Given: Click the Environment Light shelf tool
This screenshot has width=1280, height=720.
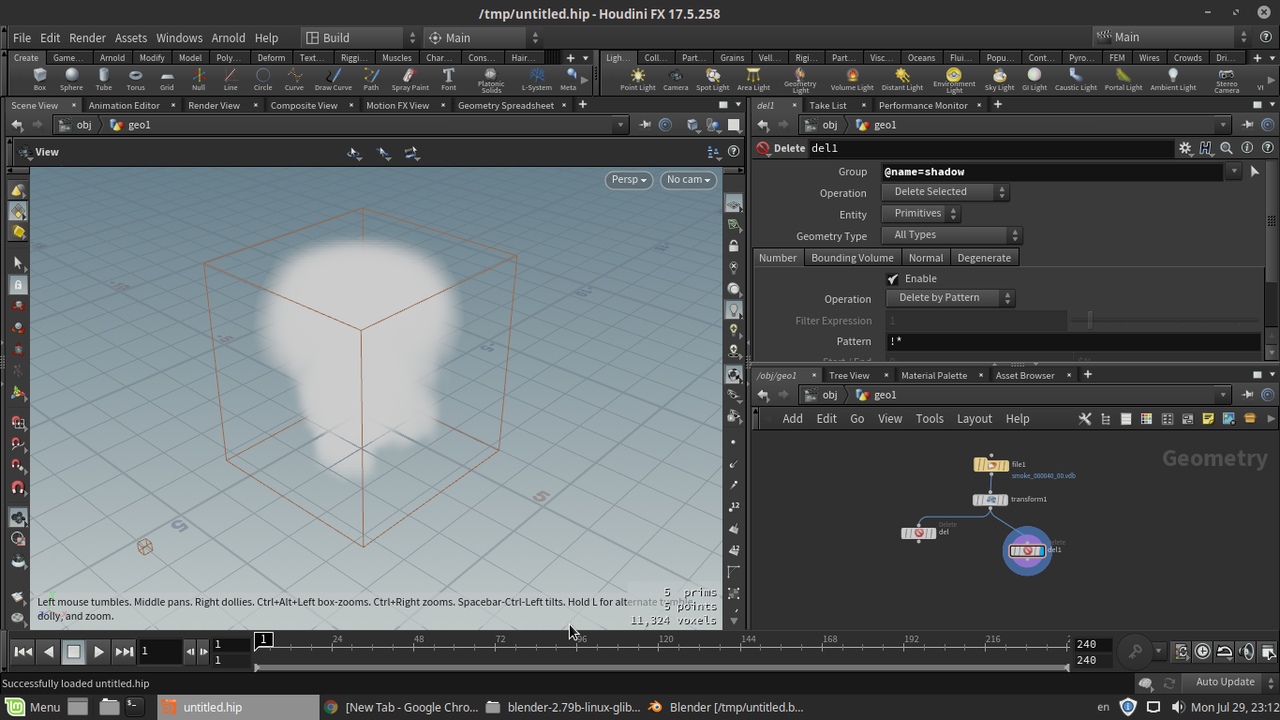Looking at the screenshot, I should pyautogui.click(x=954, y=80).
